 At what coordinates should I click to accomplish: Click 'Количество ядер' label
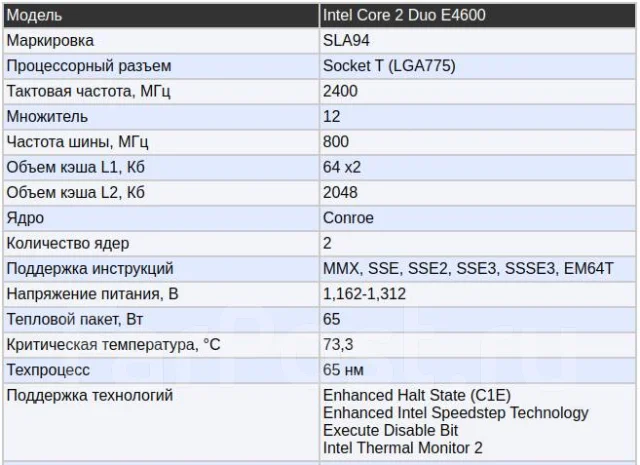coord(68,244)
